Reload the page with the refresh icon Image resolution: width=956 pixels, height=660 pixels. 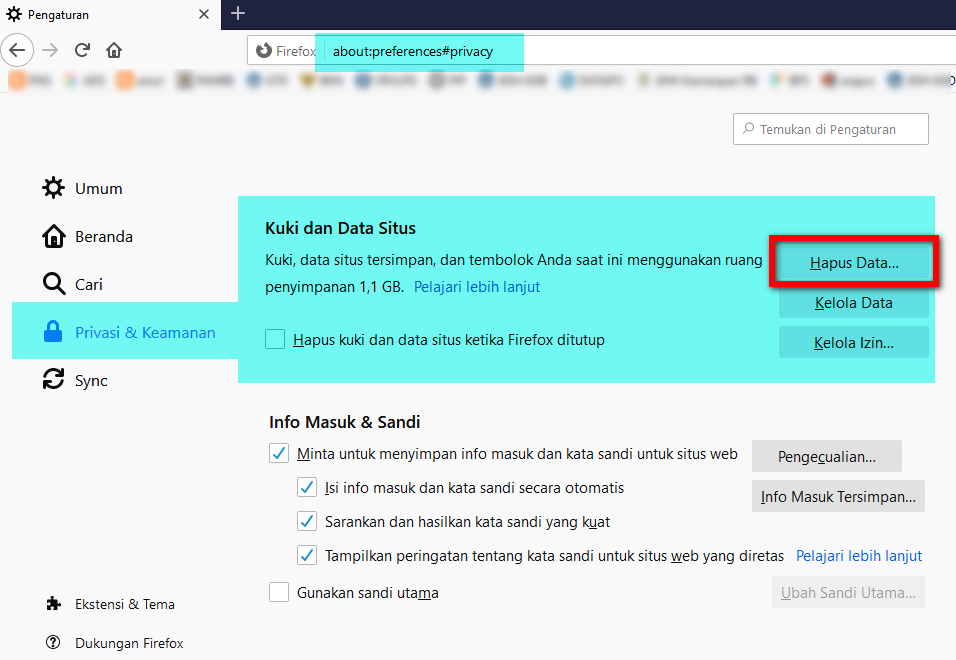[82, 50]
